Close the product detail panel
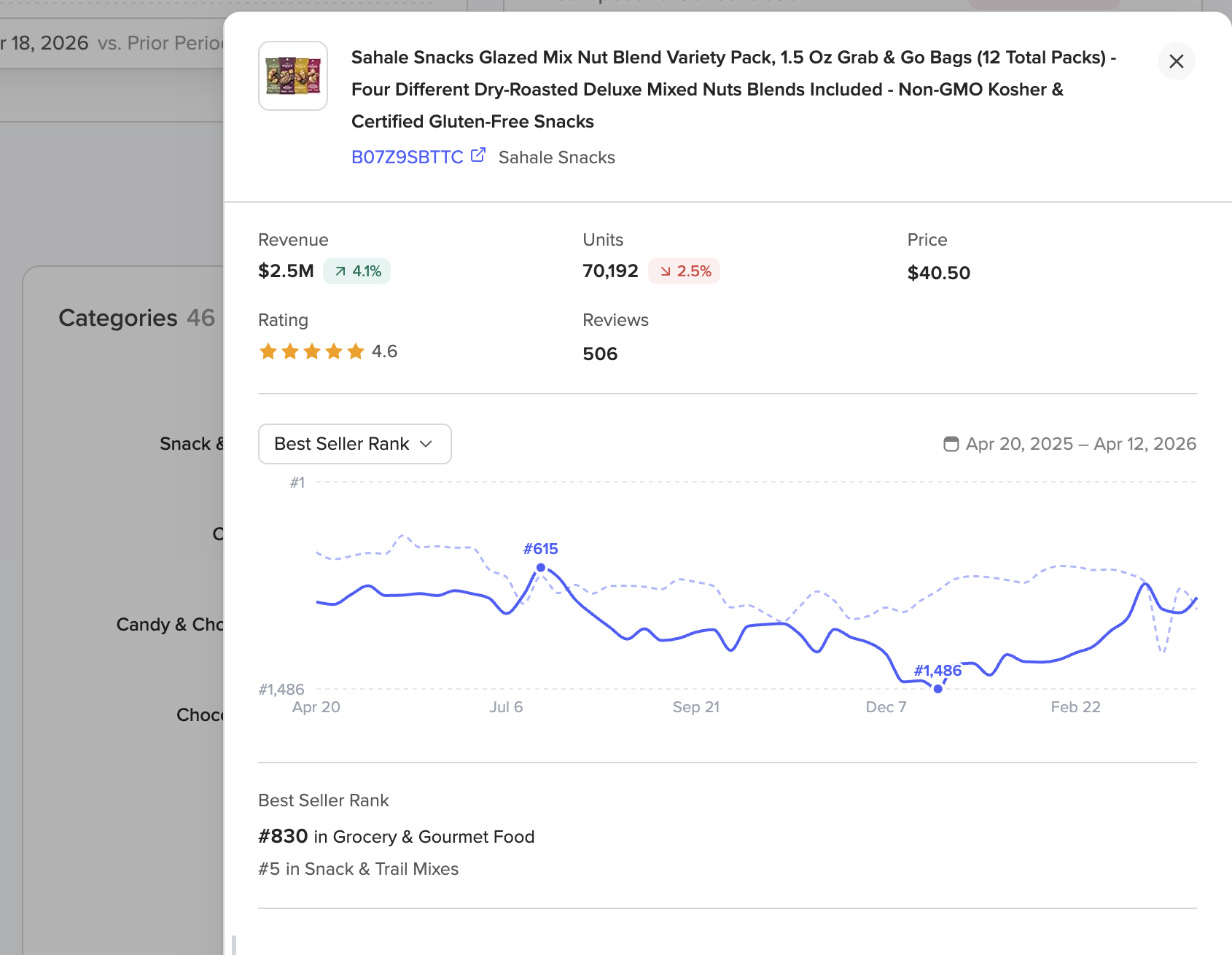 pos(1176,61)
